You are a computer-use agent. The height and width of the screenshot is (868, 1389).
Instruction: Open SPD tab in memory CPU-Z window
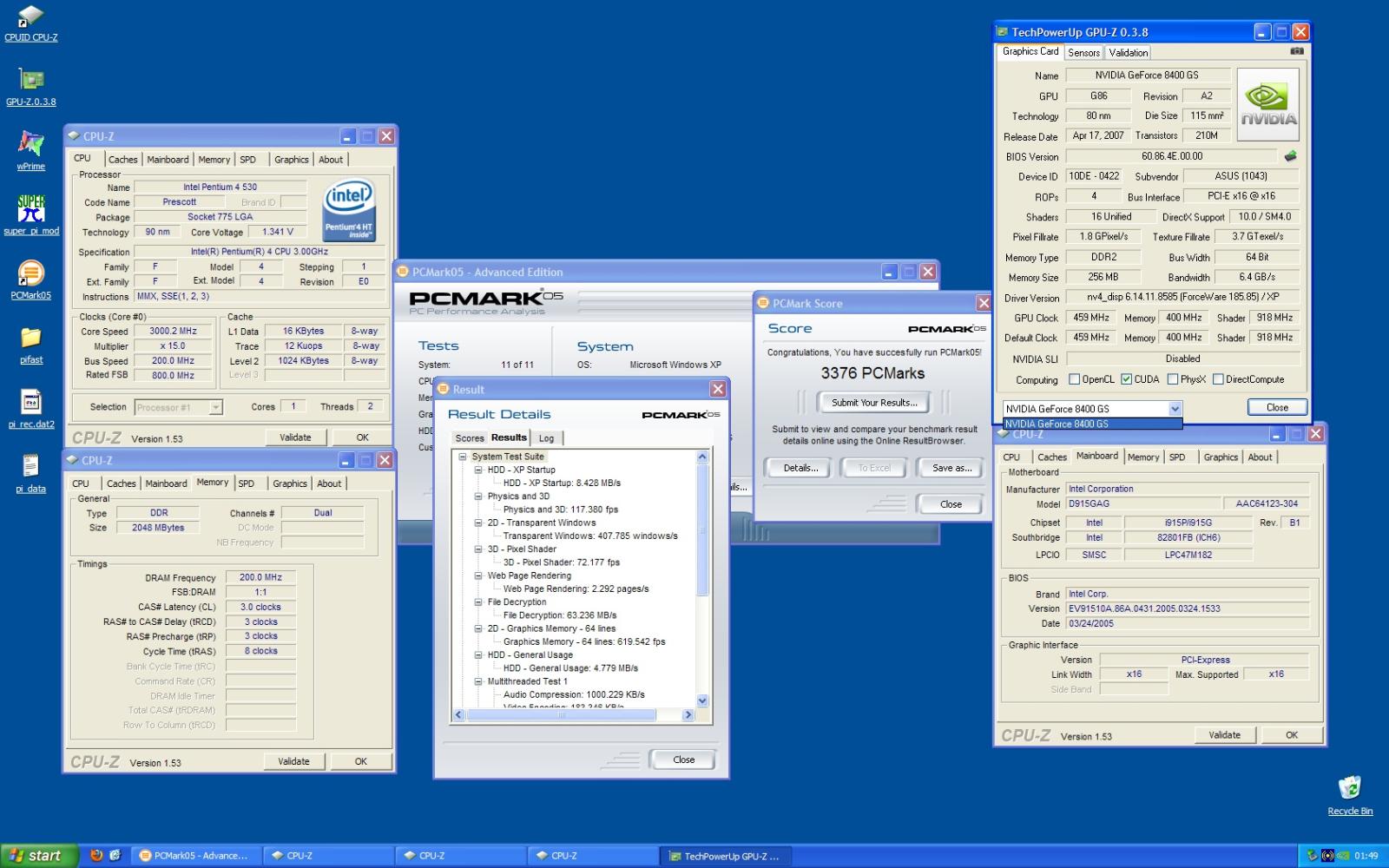pos(247,483)
